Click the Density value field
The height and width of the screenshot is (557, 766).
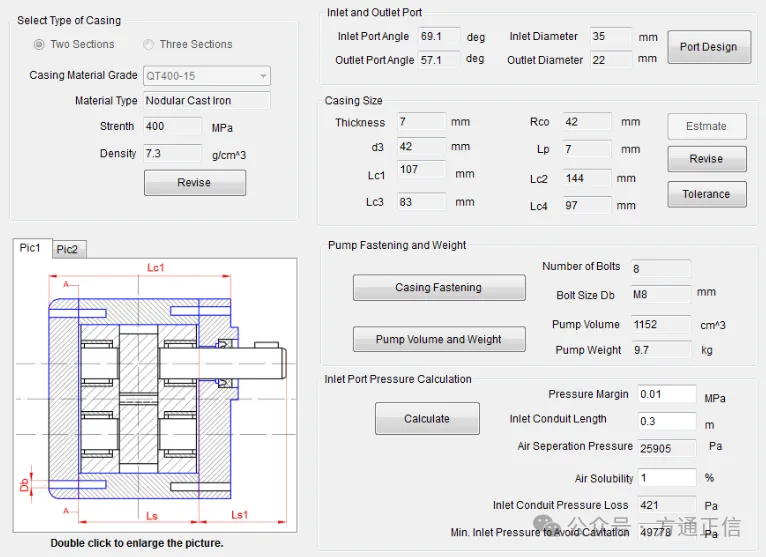(172, 153)
